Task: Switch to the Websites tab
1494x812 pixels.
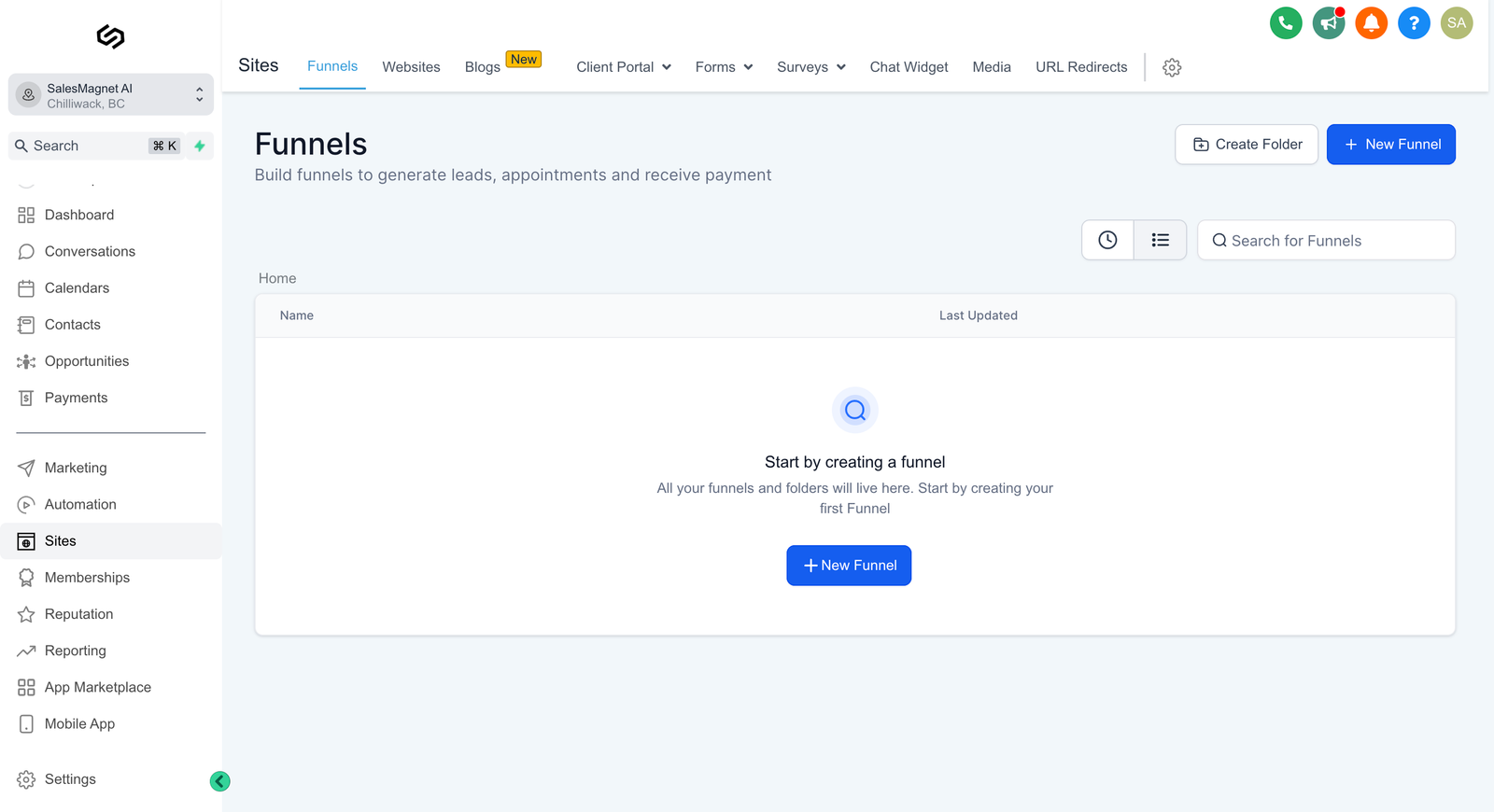Action: coord(411,67)
